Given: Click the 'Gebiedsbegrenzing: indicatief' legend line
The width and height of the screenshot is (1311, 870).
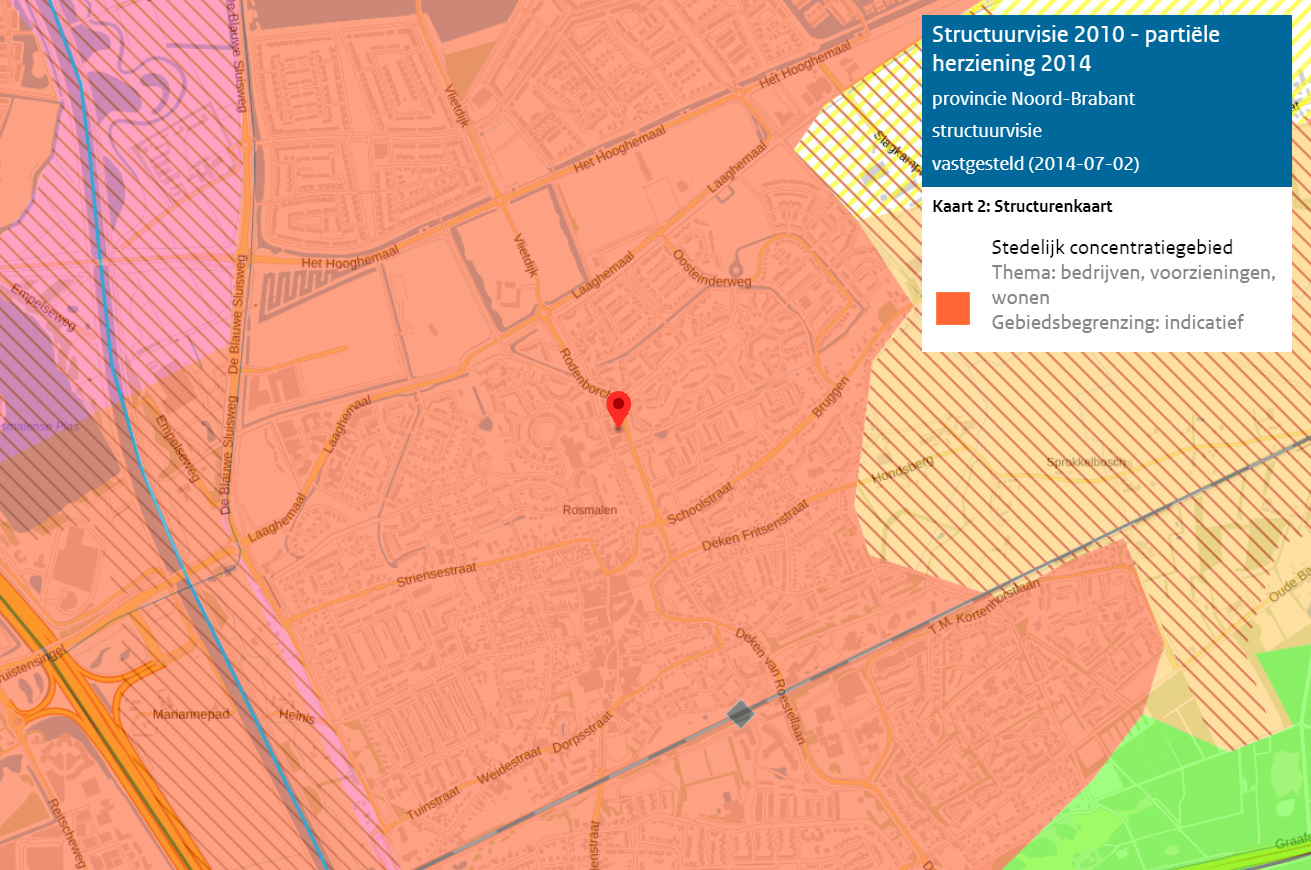Looking at the screenshot, I should [1118, 322].
